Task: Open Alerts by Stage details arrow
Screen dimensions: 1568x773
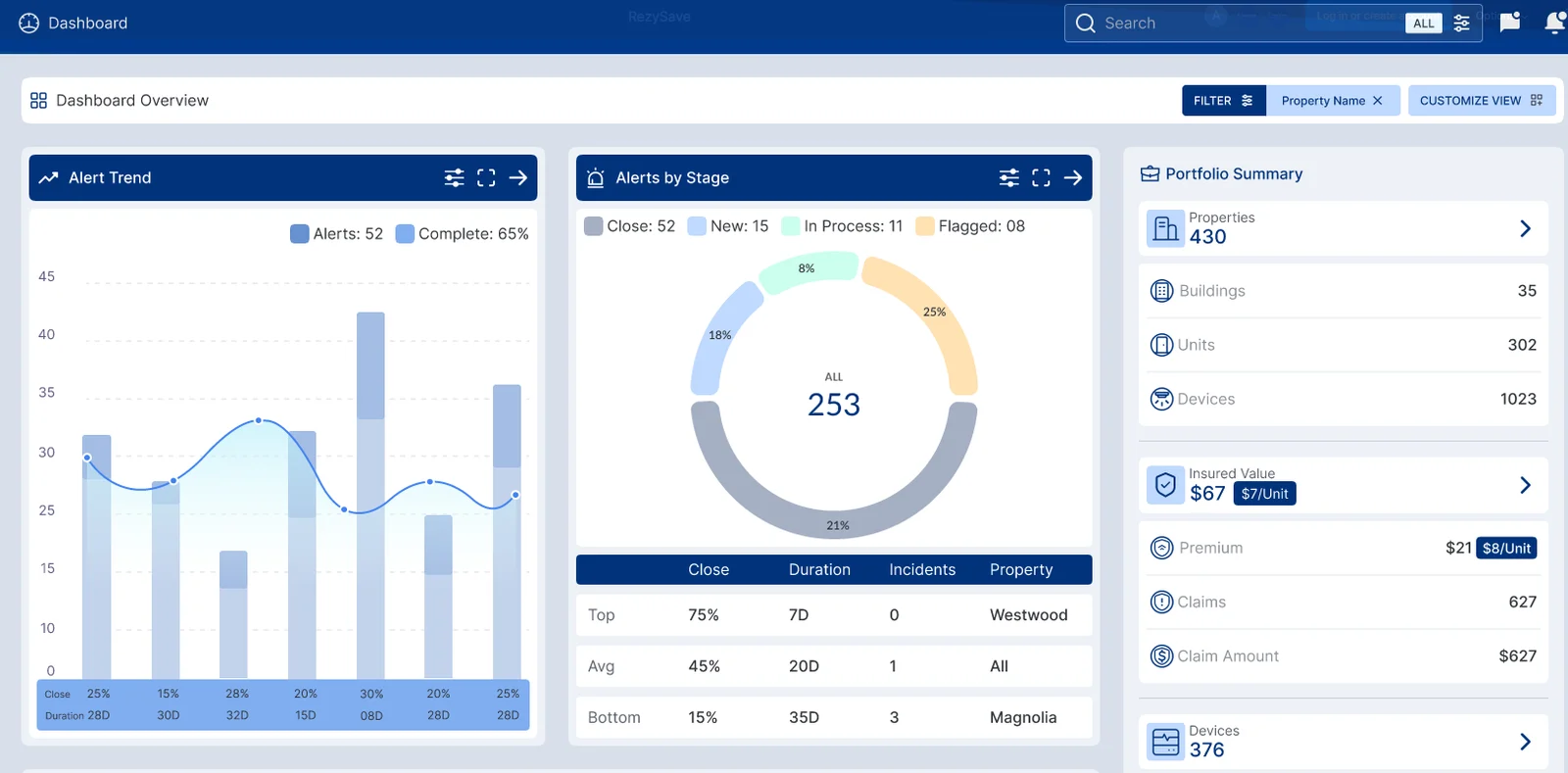Action: 1073,177
